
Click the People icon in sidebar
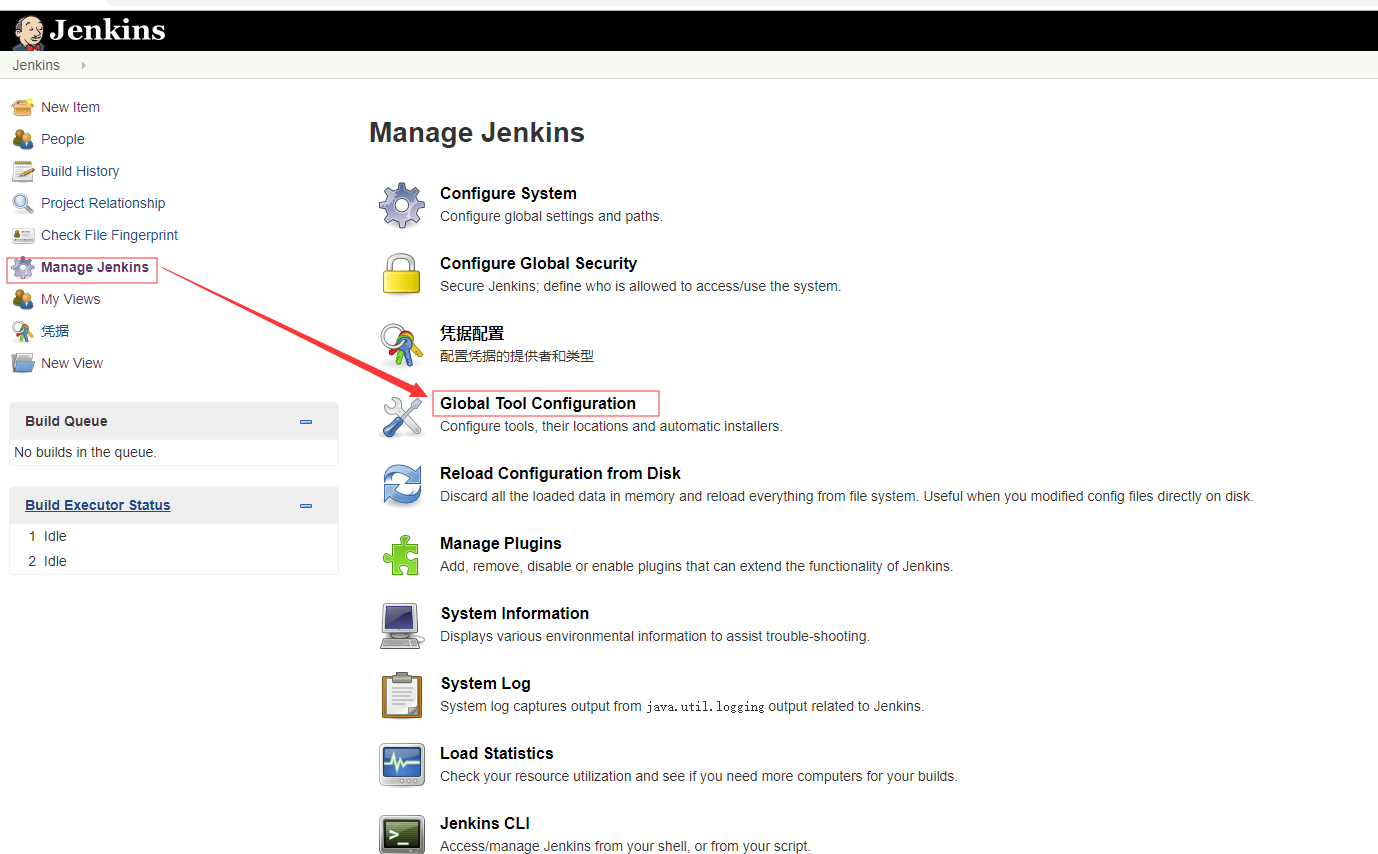23,139
